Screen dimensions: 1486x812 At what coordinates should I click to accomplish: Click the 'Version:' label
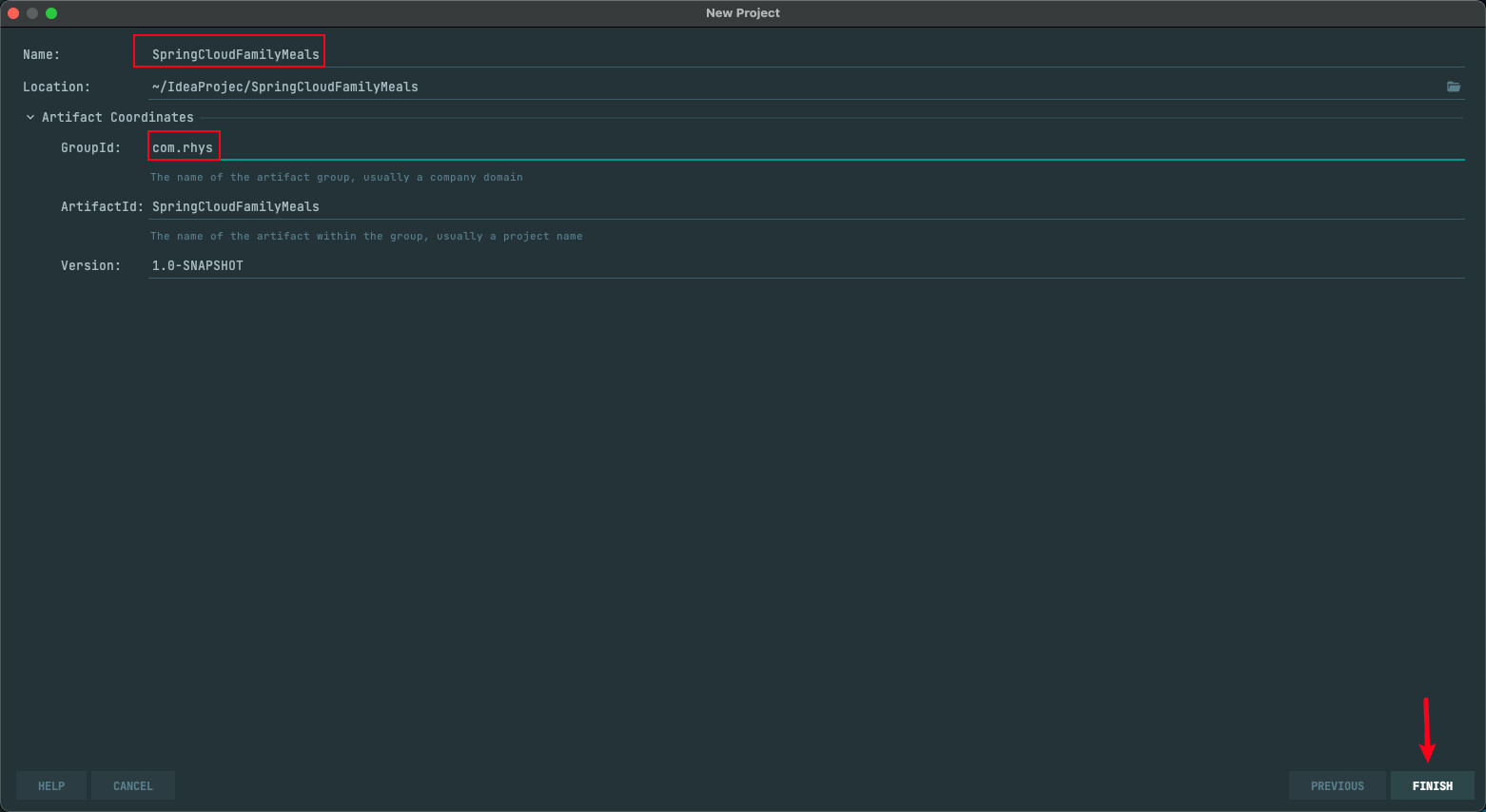click(91, 265)
